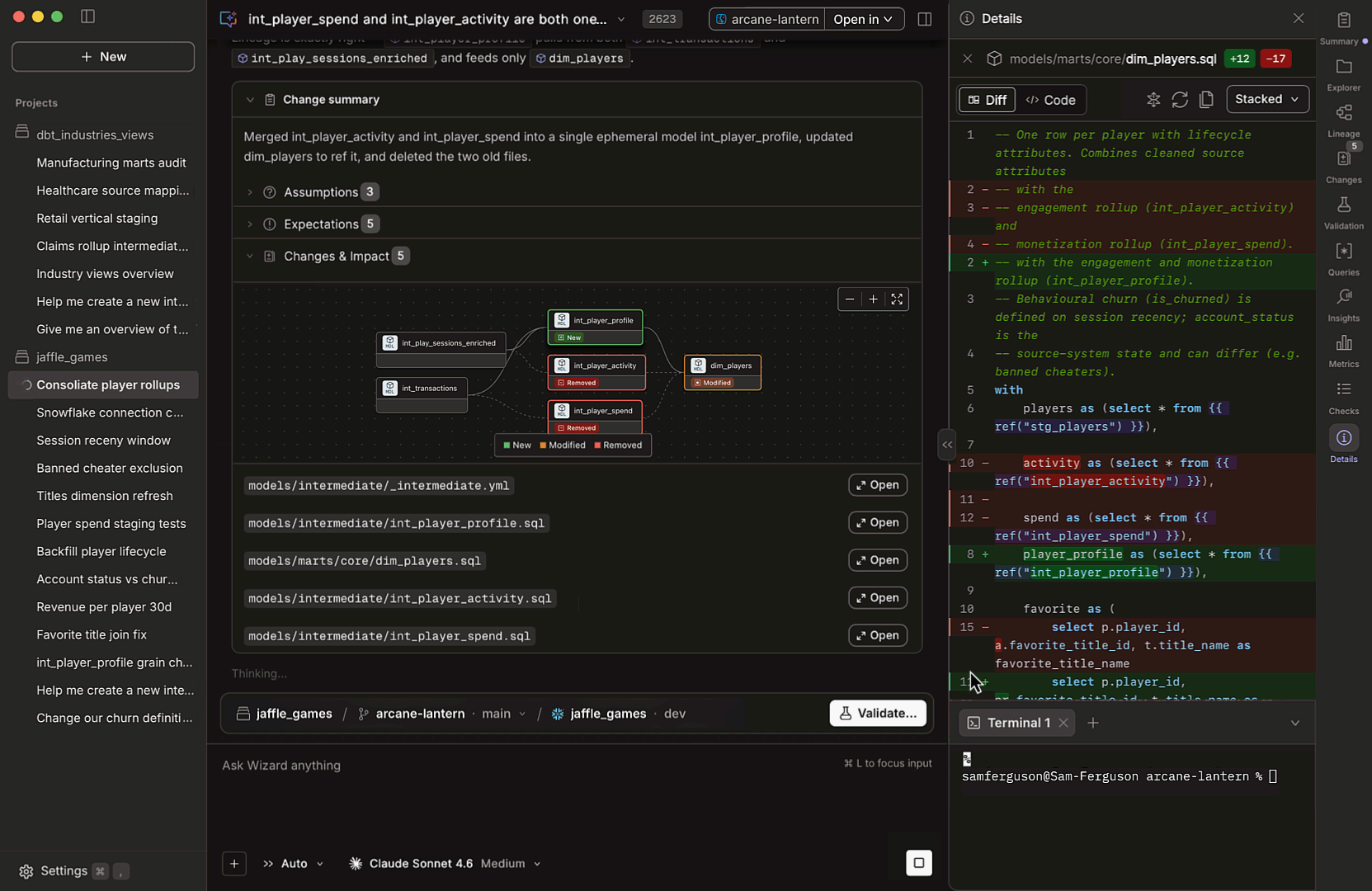The width and height of the screenshot is (1372, 891).
Task: Click the sparkle icon beside refresh
Action: coord(1153,100)
